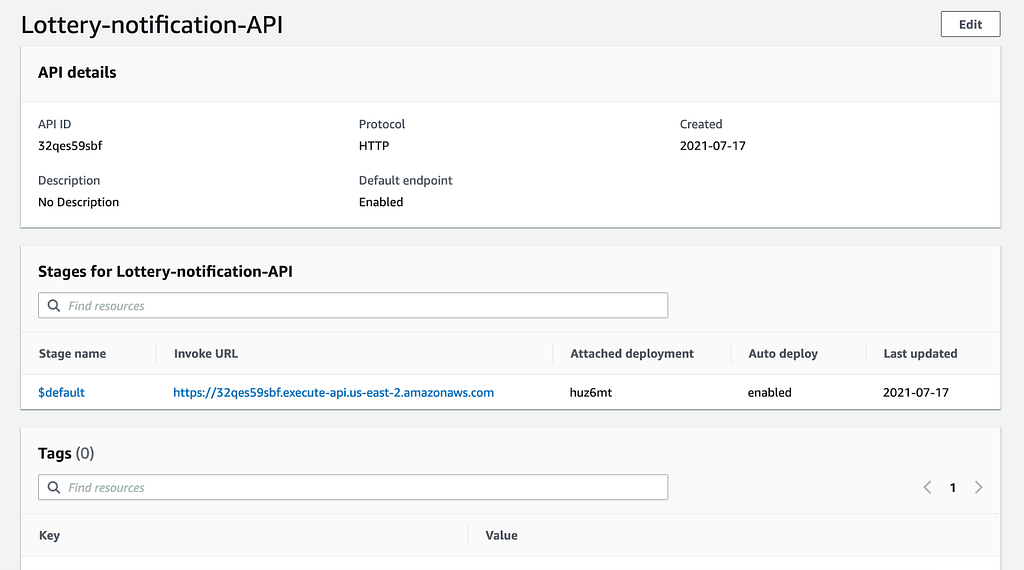Select the Default endpoint value Enabled
The width and height of the screenshot is (1024, 570).
[x=381, y=202]
